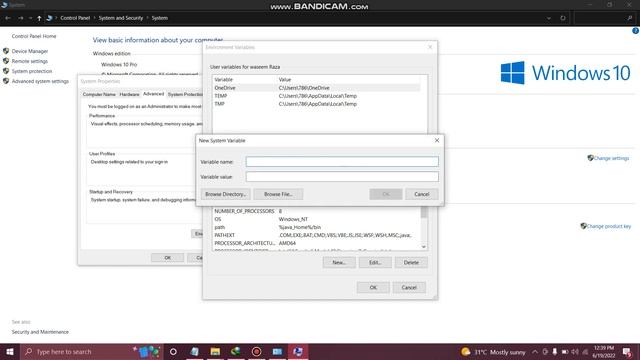Close the New System Variable dialog
The image size is (640, 360).
(x=437, y=140)
